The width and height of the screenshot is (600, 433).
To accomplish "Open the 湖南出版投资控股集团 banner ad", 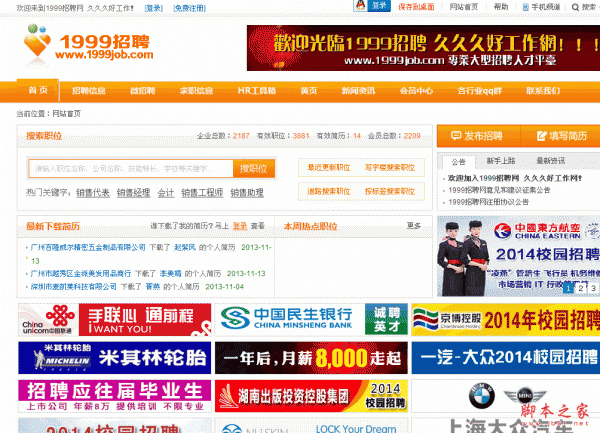I will coord(311,396).
